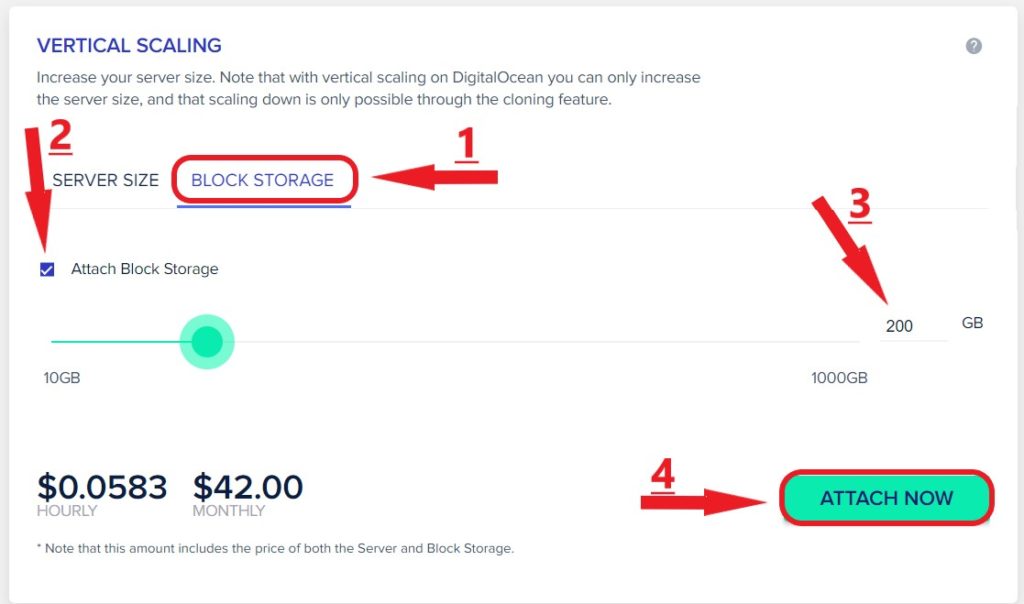
Task: Switch to the SERVER SIZE tab
Action: point(105,180)
